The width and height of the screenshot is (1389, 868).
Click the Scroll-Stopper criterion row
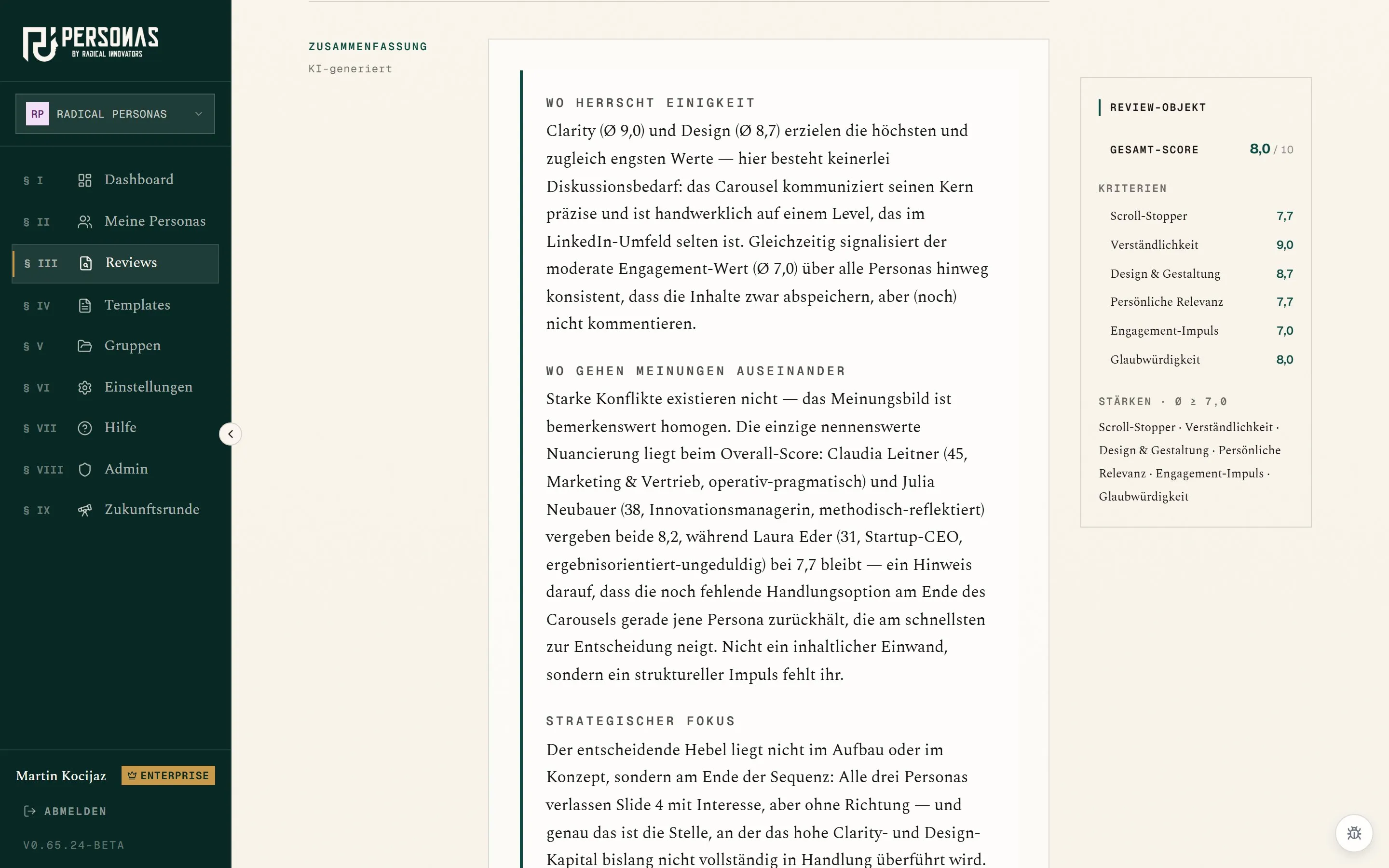[x=1201, y=217]
